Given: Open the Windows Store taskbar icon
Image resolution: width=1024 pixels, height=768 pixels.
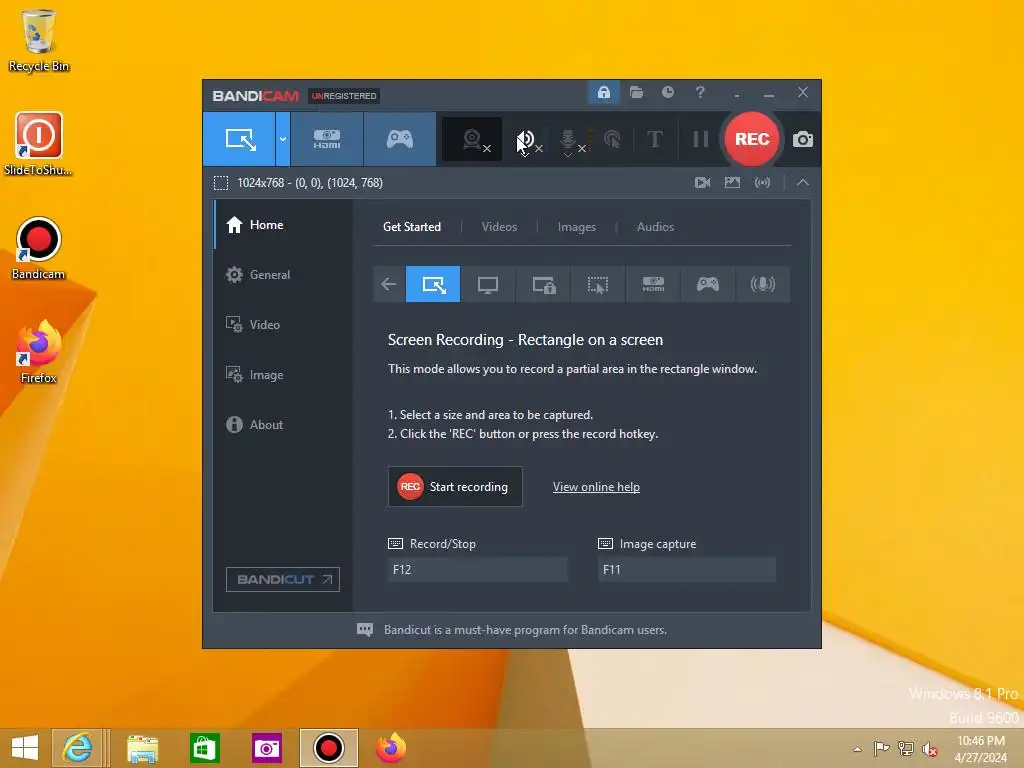Looking at the screenshot, I should [204, 748].
